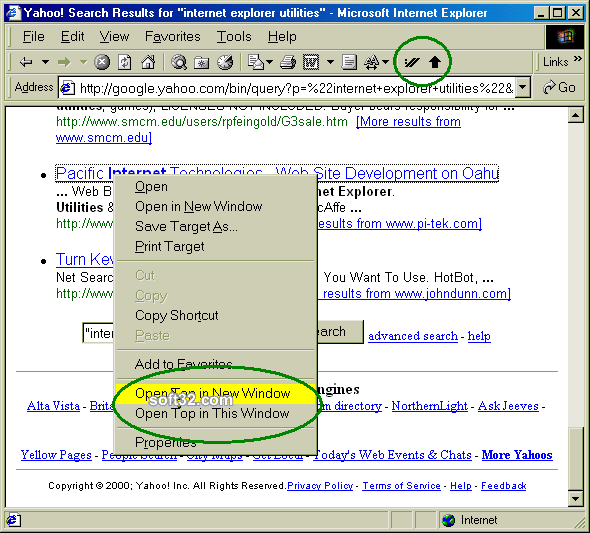The width and height of the screenshot is (590, 533).
Task: Open the Forward button history dropdown
Action: coord(83,62)
